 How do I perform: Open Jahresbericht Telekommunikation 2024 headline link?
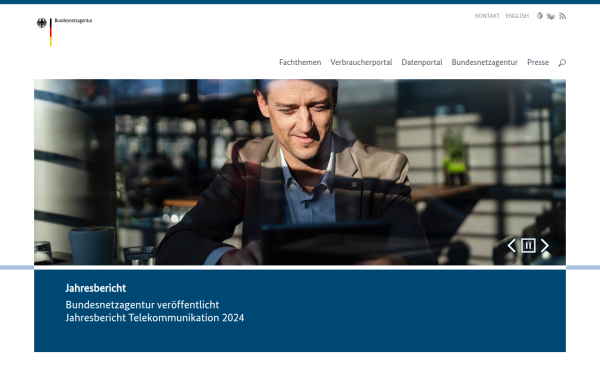(155, 311)
